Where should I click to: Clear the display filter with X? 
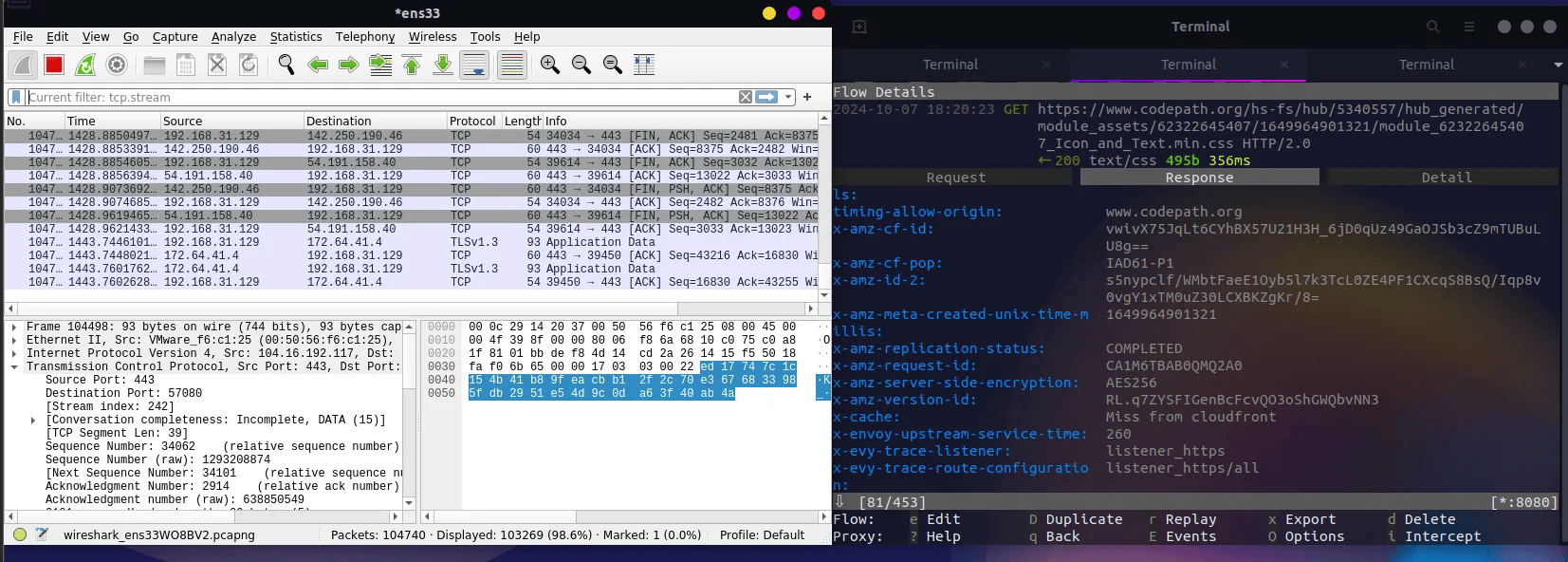pos(746,97)
